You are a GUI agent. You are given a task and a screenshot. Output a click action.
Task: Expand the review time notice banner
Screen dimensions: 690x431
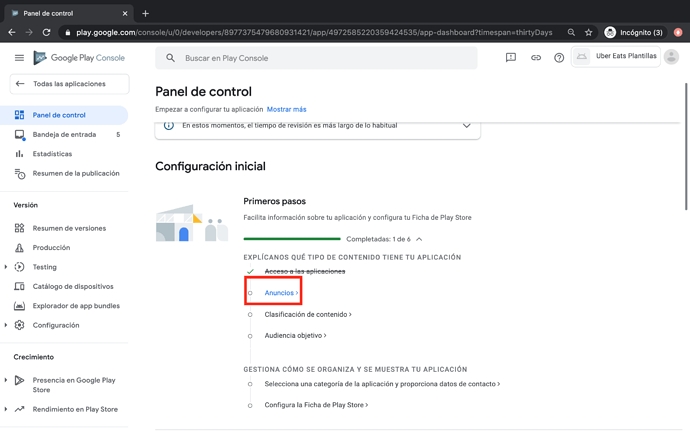pos(466,126)
